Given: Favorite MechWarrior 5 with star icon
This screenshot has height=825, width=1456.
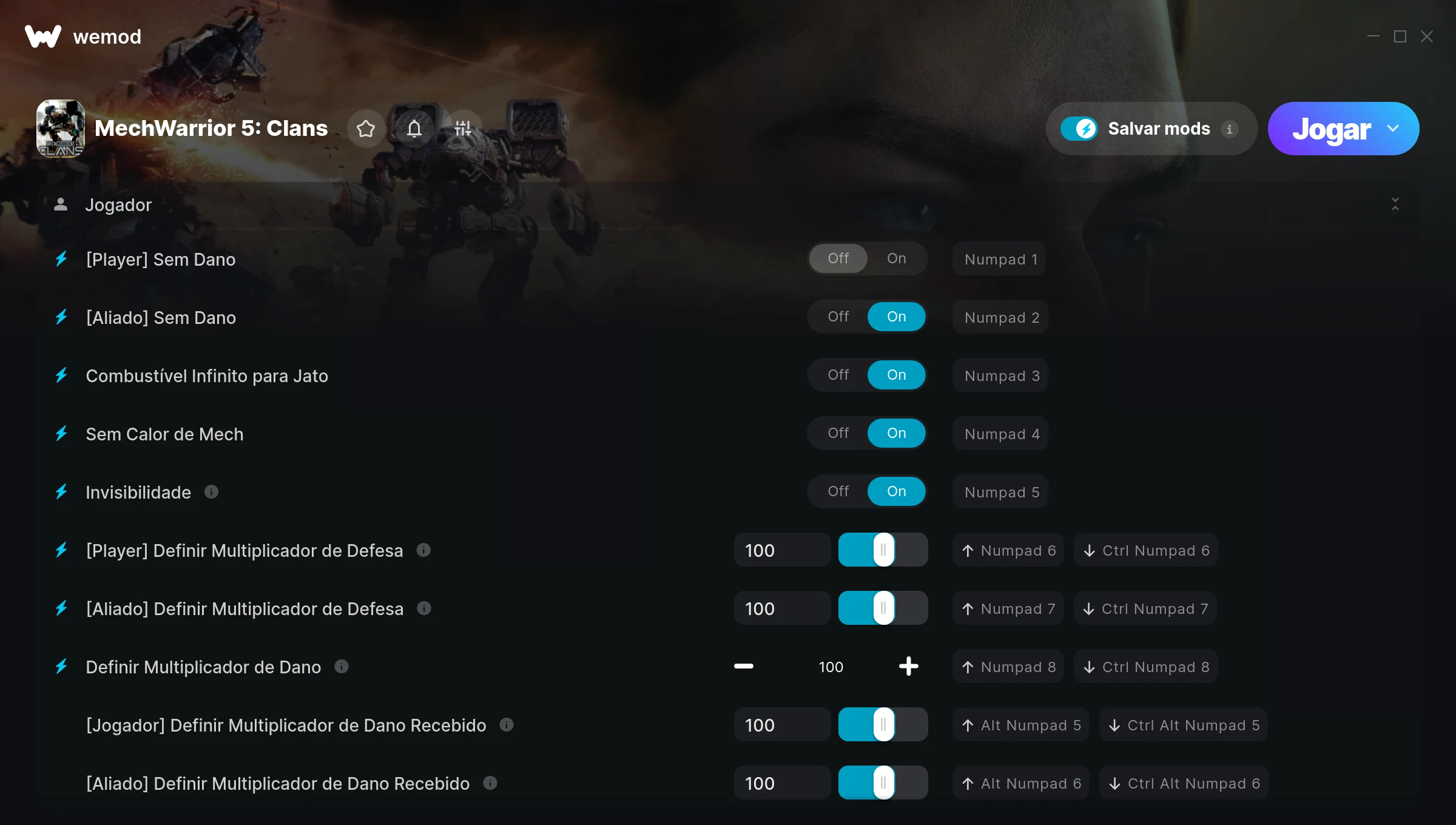Looking at the screenshot, I should tap(366, 129).
